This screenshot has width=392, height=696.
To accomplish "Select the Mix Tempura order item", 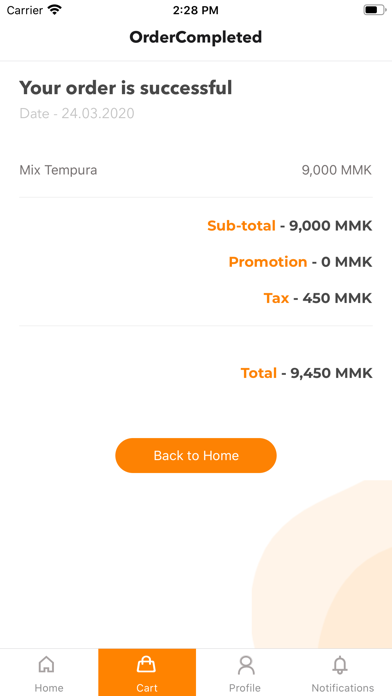I will coord(58,170).
